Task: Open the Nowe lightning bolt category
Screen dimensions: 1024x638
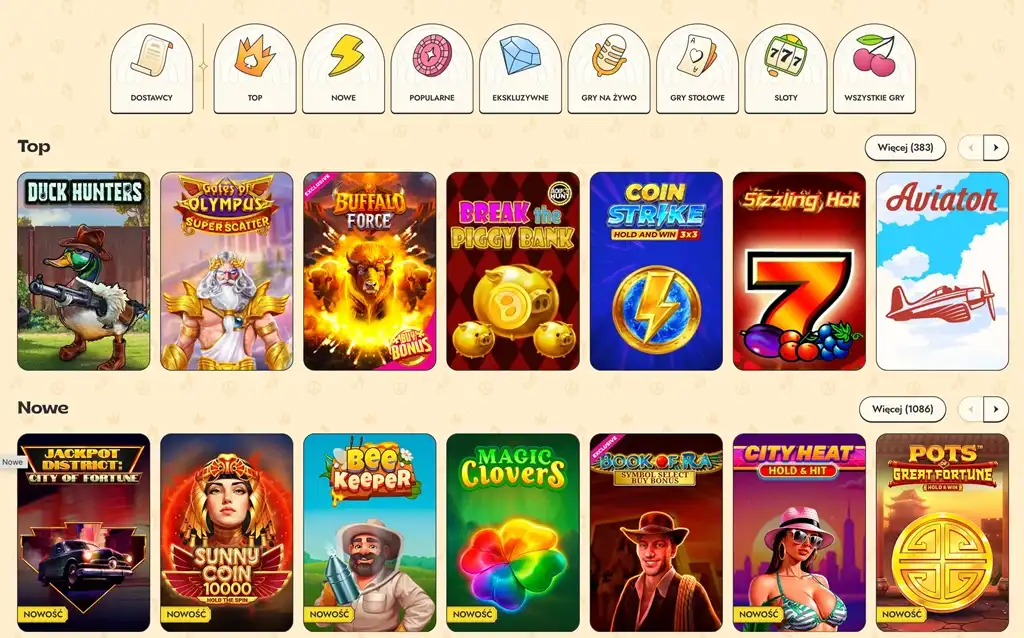Action: (x=344, y=69)
